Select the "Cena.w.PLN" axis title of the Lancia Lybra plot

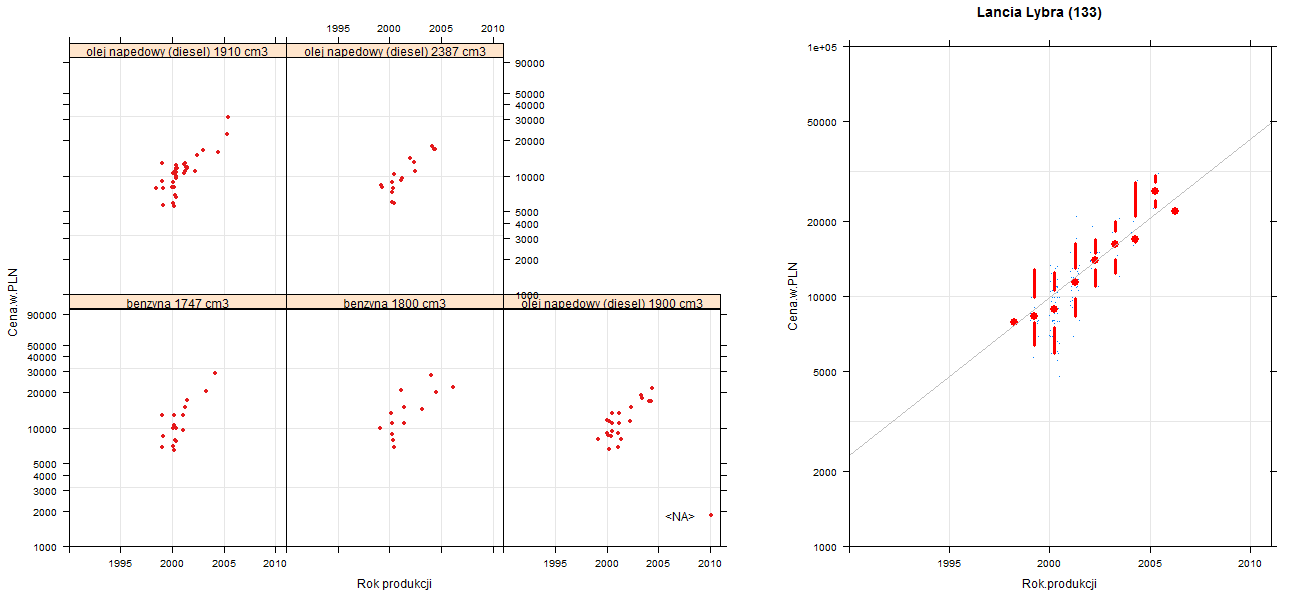point(793,296)
